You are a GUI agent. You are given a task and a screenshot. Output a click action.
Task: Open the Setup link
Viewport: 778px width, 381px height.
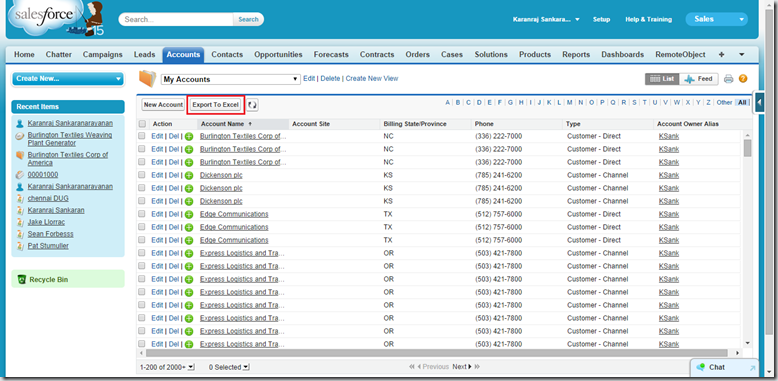click(x=601, y=19)
